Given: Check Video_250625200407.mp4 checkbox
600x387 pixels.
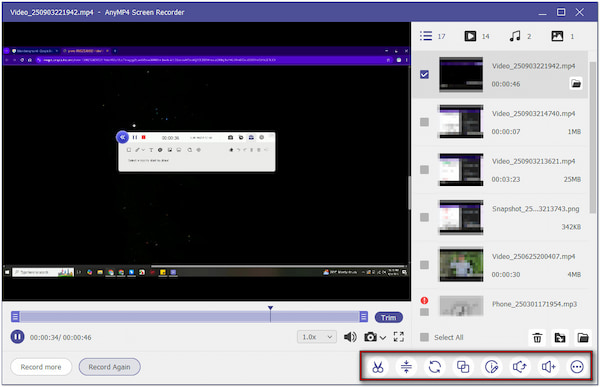Looking at the screenshot, I should pos(424,265).
